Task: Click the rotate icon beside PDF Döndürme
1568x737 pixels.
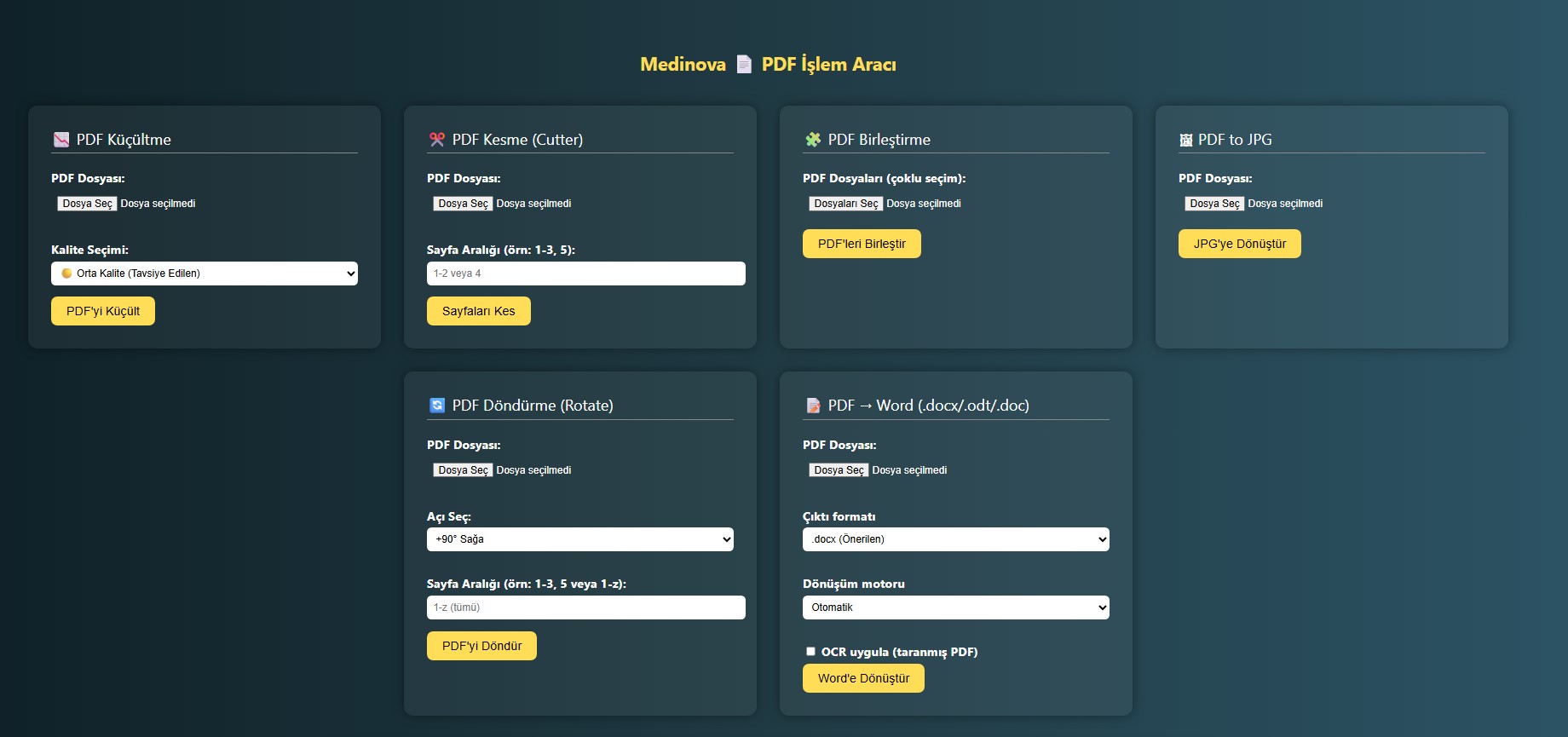Action: [437, 406]
